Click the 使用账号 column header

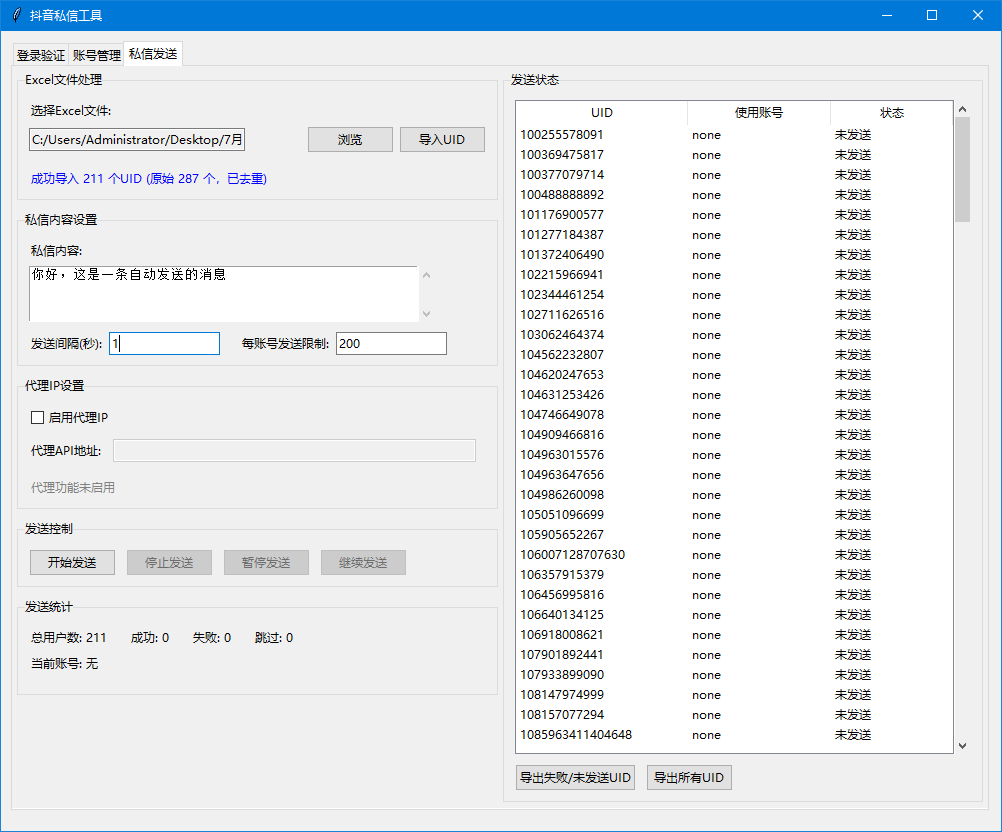click(x=759, y=112)
